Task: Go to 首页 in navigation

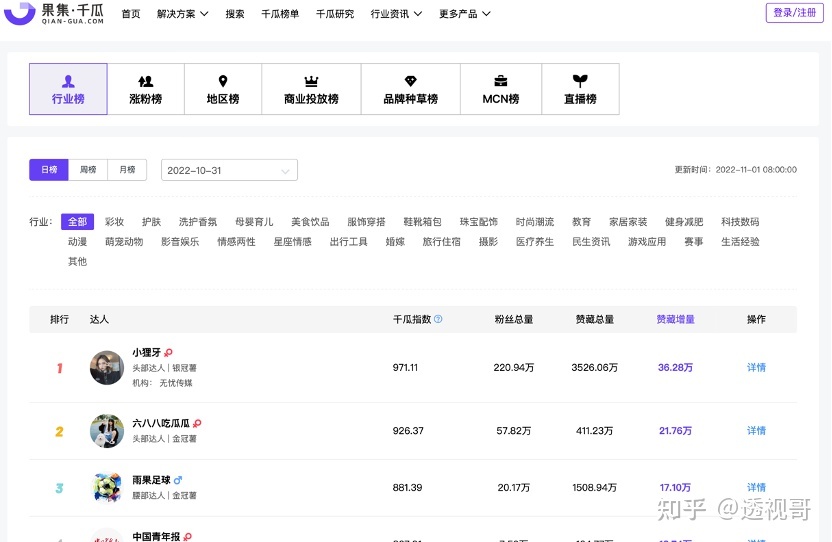Action: 131,14
